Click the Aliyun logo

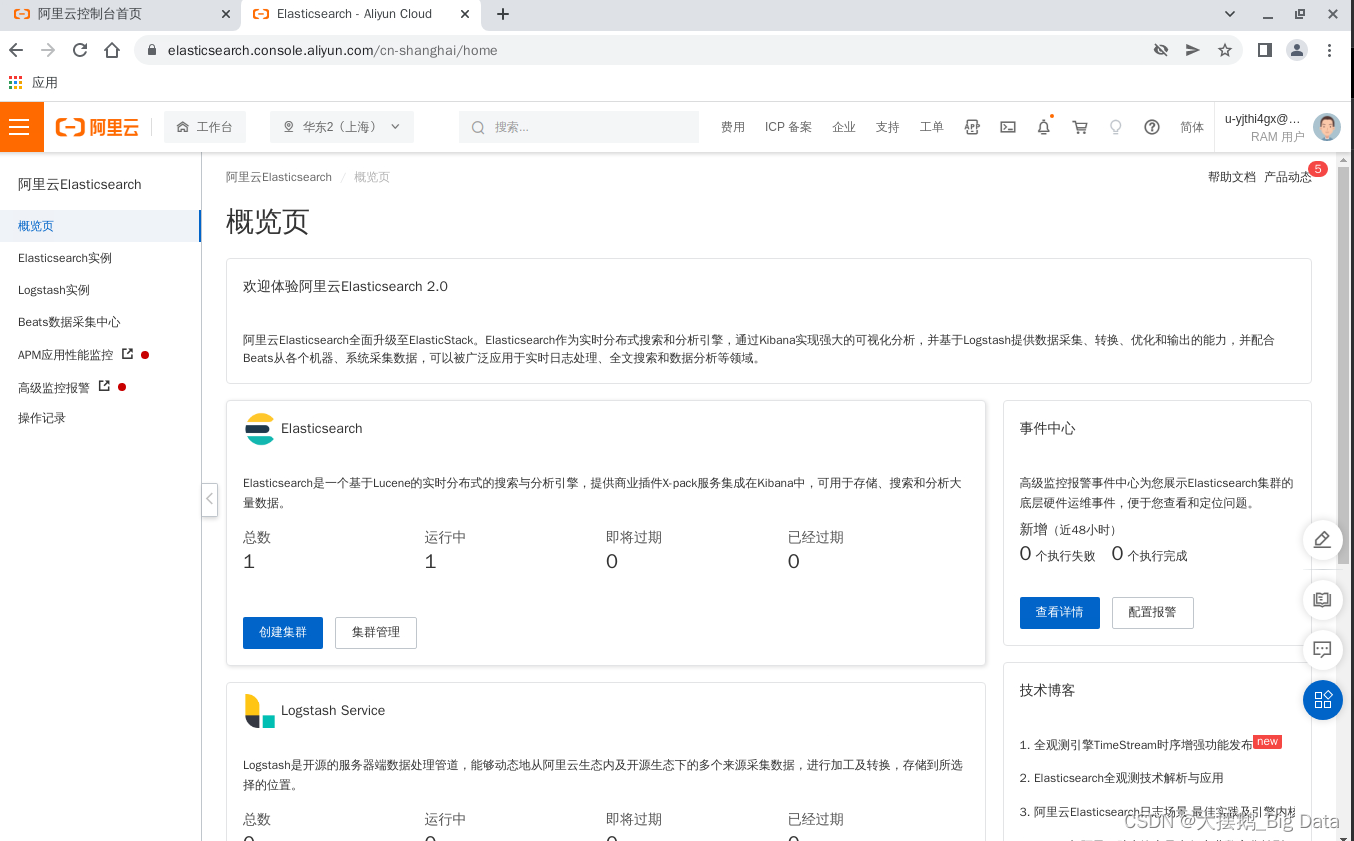click(x=97, y=127)
